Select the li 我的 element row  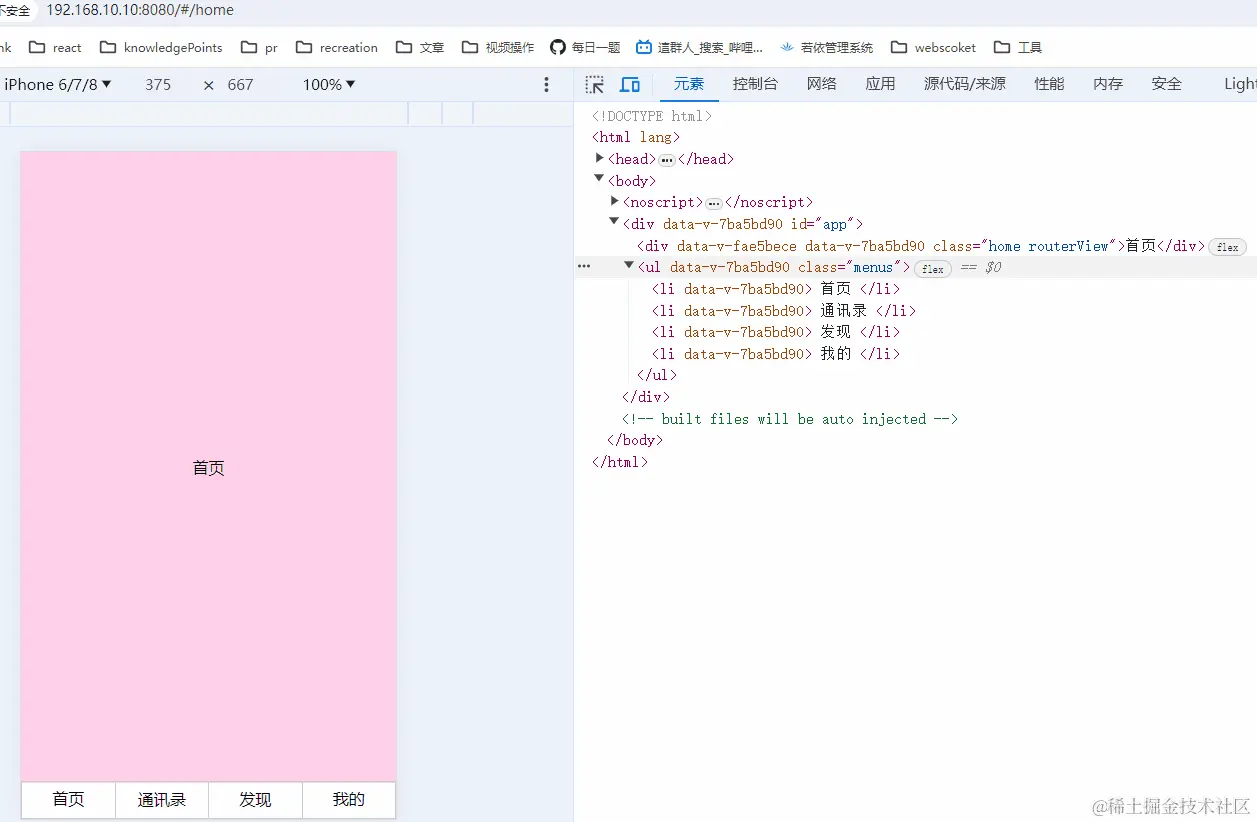[775, 354]
